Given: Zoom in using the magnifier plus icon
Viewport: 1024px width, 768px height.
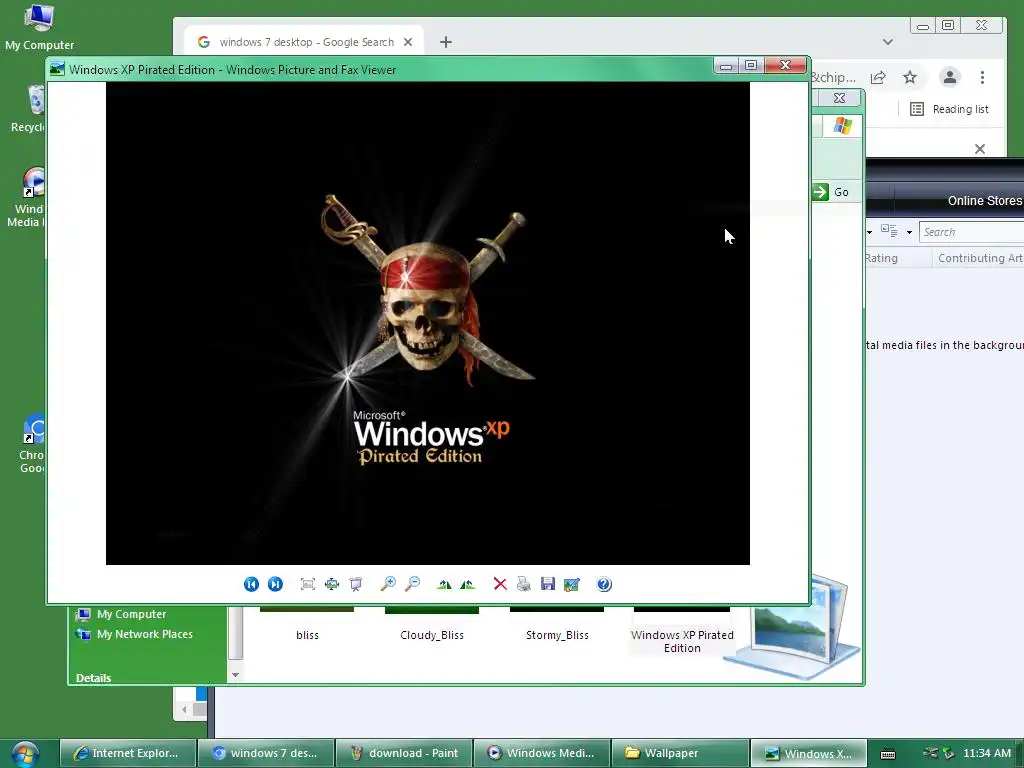Looking at the screenshot, I should (x=388, y=584).
